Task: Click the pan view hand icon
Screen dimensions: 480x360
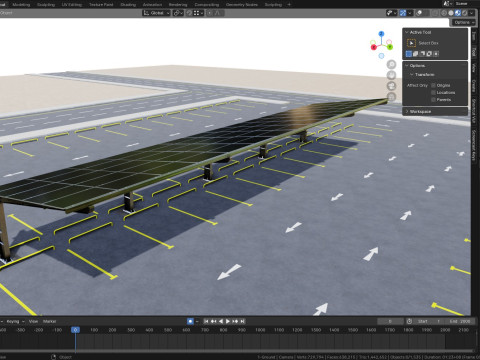Action: (x=391, y=75)
